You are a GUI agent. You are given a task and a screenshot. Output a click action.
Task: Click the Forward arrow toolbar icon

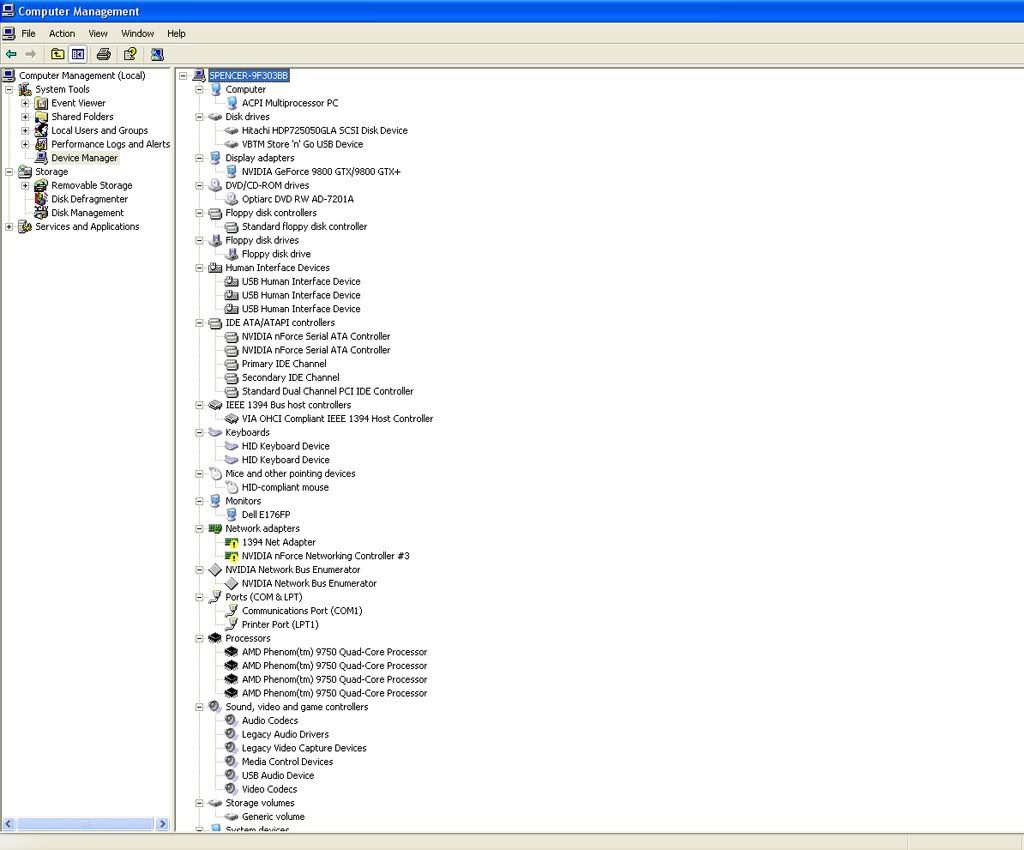(x=31, y=54)
